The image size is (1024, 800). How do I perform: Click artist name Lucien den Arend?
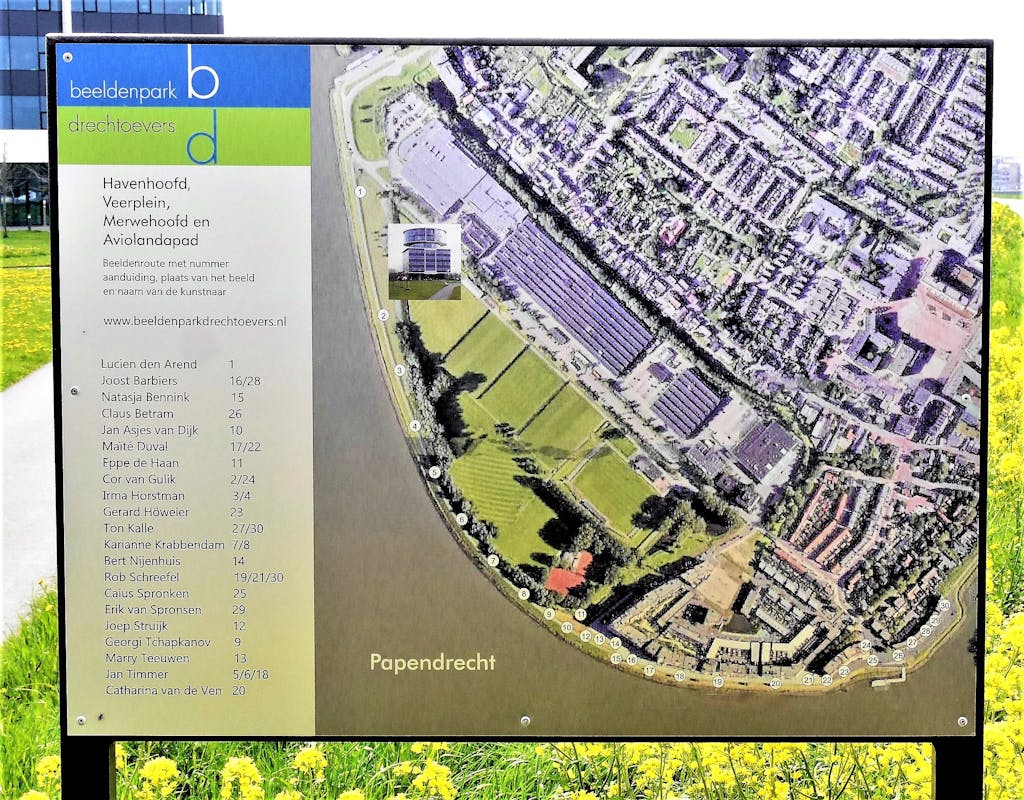coord(149,364)
